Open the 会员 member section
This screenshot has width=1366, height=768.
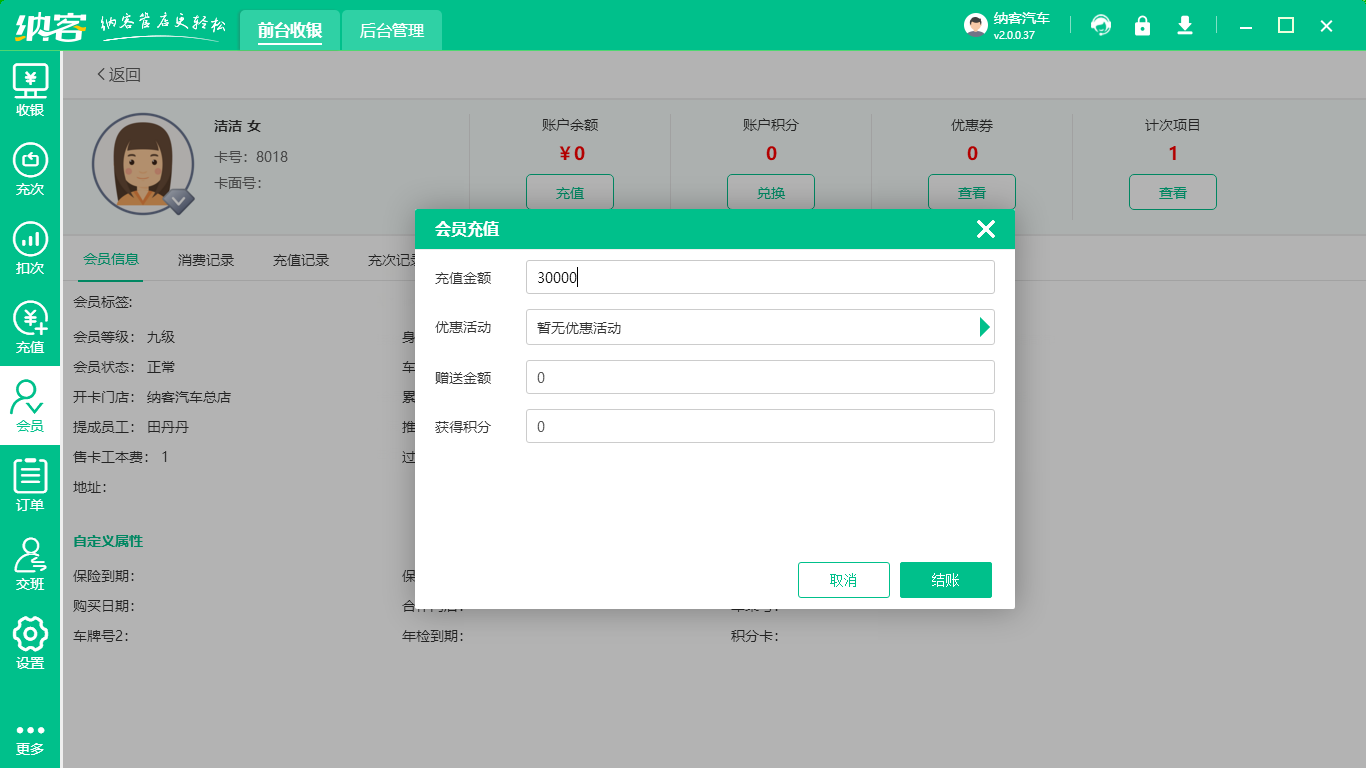(x=30, y=408)
